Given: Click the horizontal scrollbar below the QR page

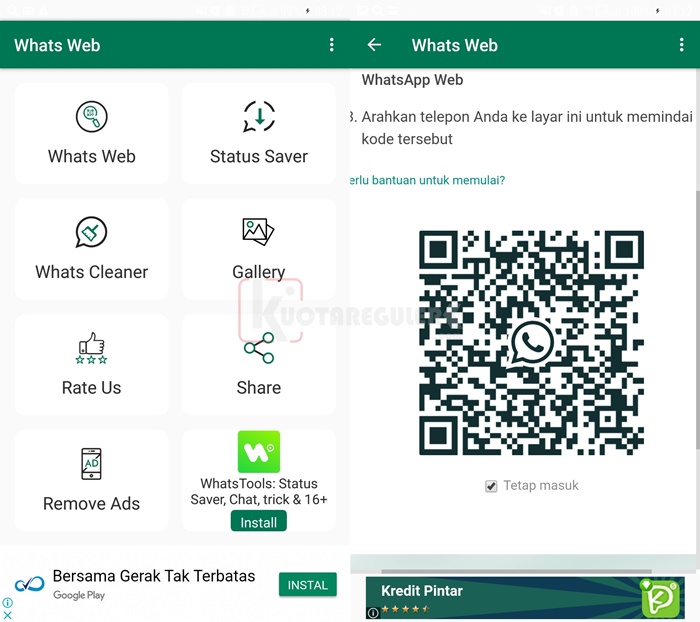Looking at the screenshot, I should pyautogui.click(x=517, y=571).
